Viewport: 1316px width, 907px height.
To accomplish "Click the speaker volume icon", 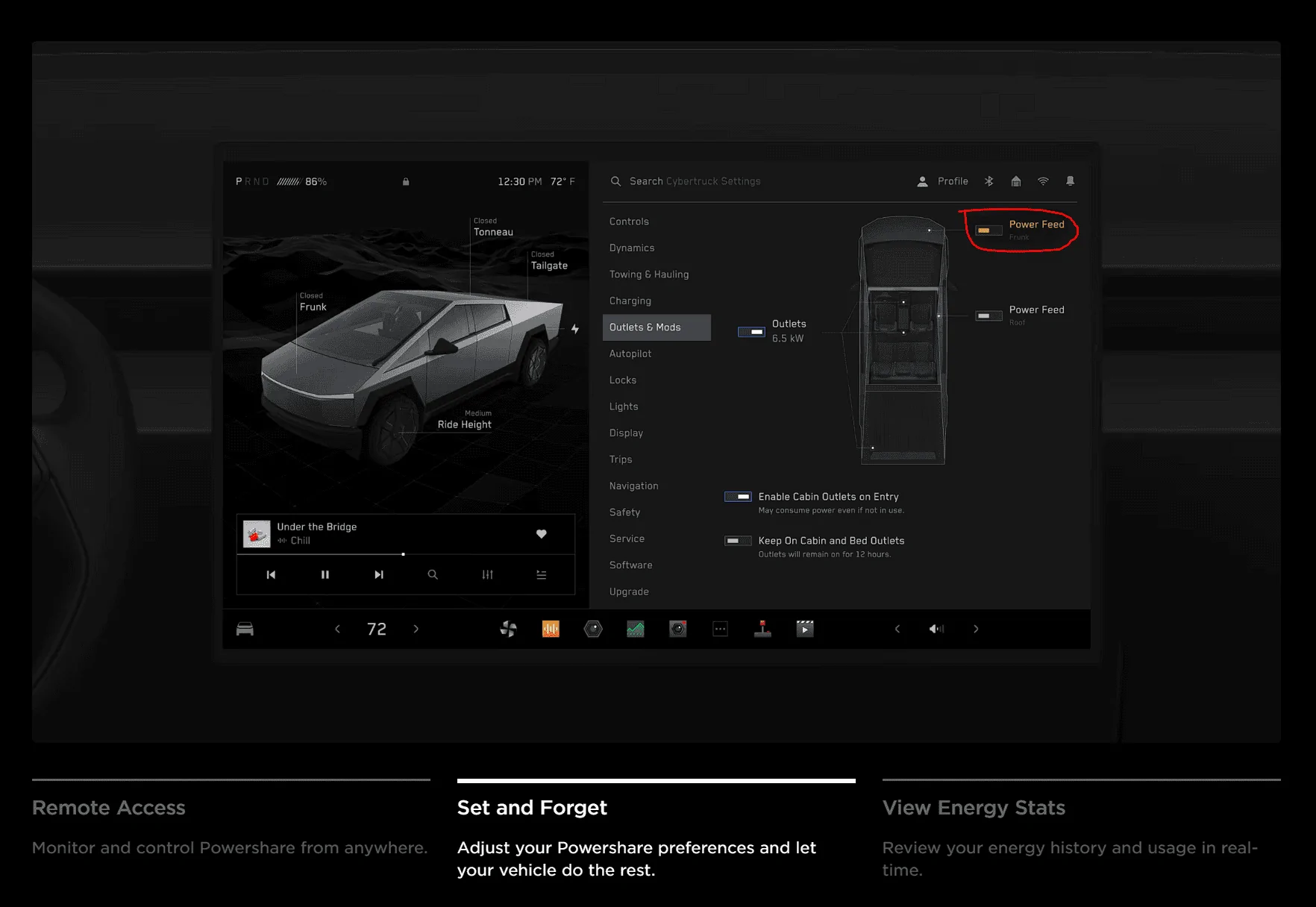I will [936, 629].
